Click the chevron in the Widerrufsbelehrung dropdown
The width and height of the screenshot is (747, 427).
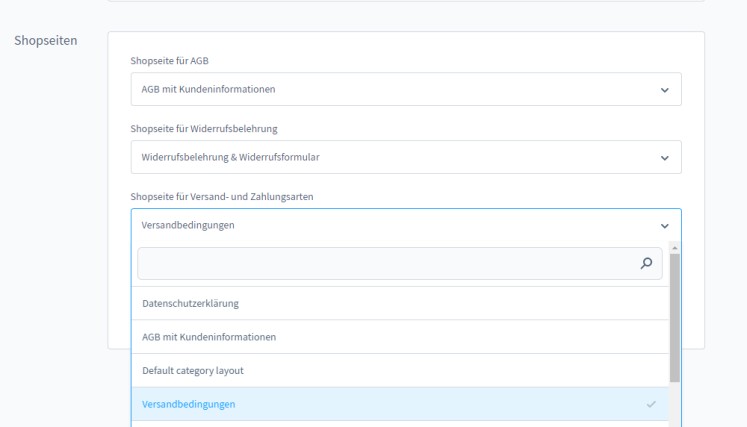[x=665, y=157]
